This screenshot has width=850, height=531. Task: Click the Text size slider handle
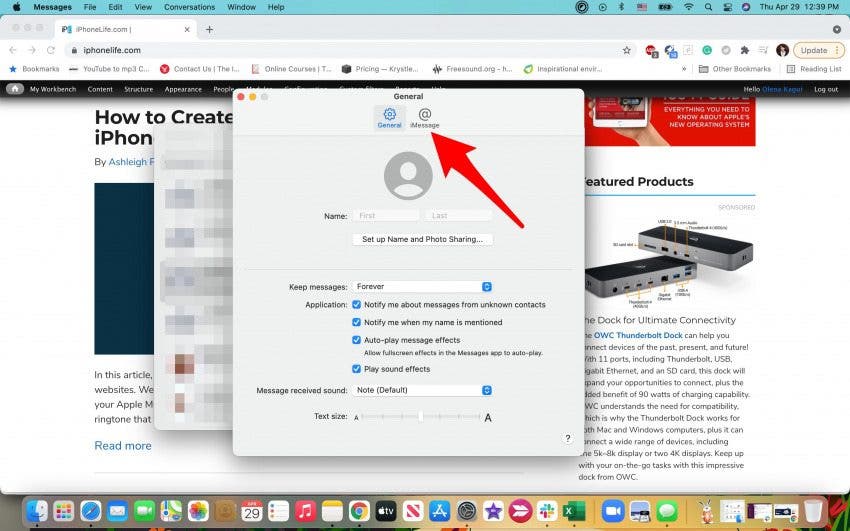[421, 417]
